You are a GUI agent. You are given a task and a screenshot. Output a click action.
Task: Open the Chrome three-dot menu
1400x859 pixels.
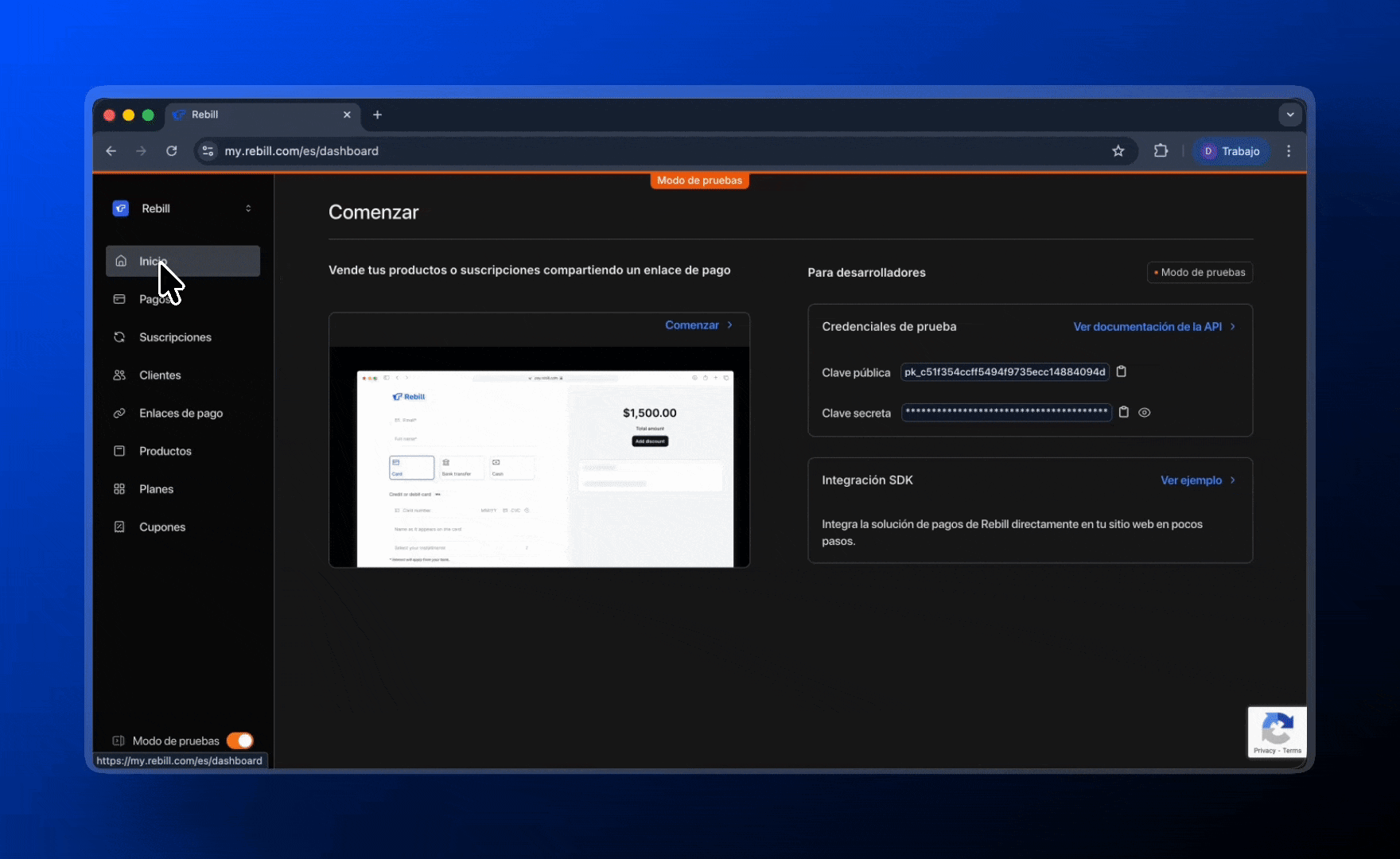click(1289, 151)
